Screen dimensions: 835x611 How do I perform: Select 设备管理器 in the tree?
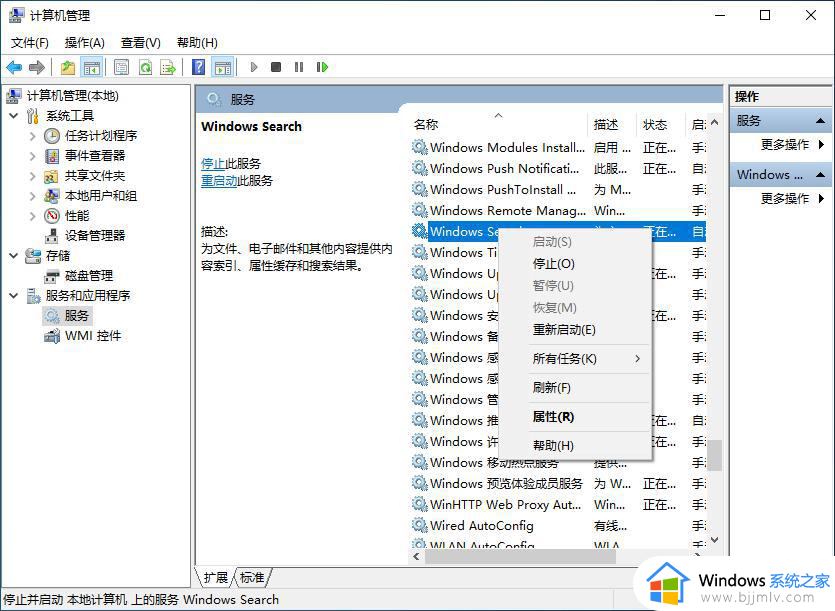point(95,235)
